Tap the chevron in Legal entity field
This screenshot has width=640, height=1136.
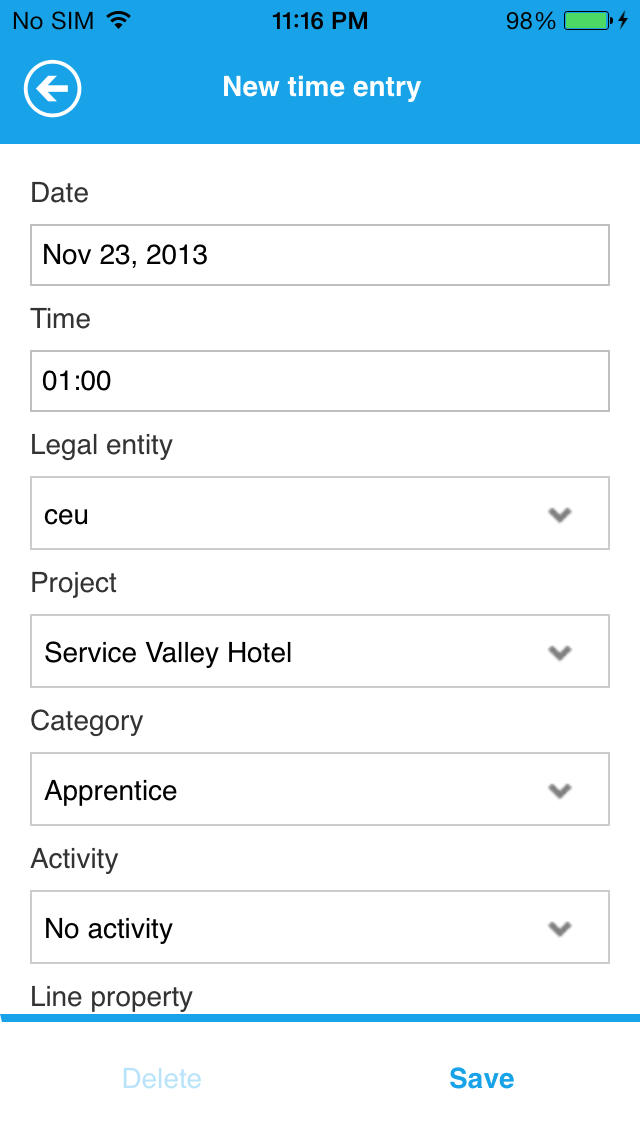[x=560, y=515]
